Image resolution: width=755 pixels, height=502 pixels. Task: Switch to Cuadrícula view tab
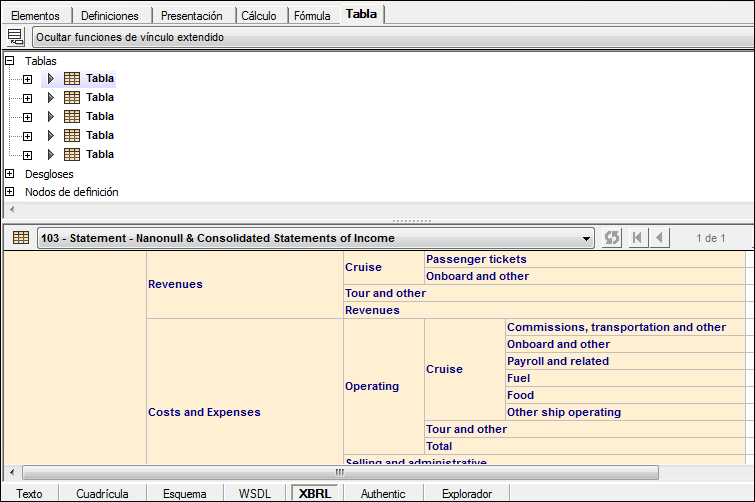coord(103,493)
